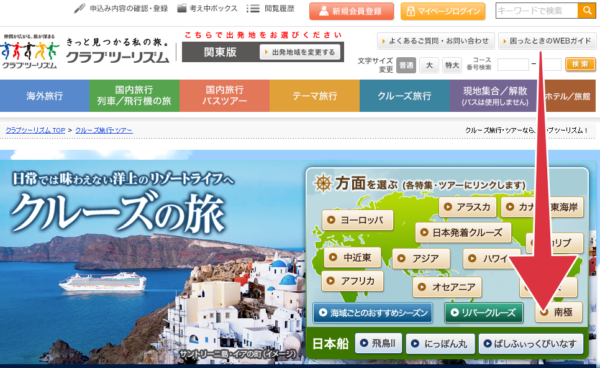
Task: Click the ヨーロッパ destination button
Action: pos(357,220)
